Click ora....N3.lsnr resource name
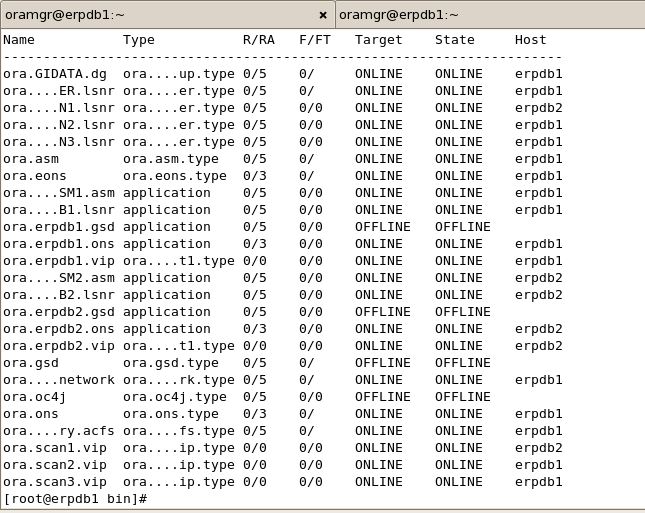The height and width of the screenshot is (513, 645). tap(59, 142)
